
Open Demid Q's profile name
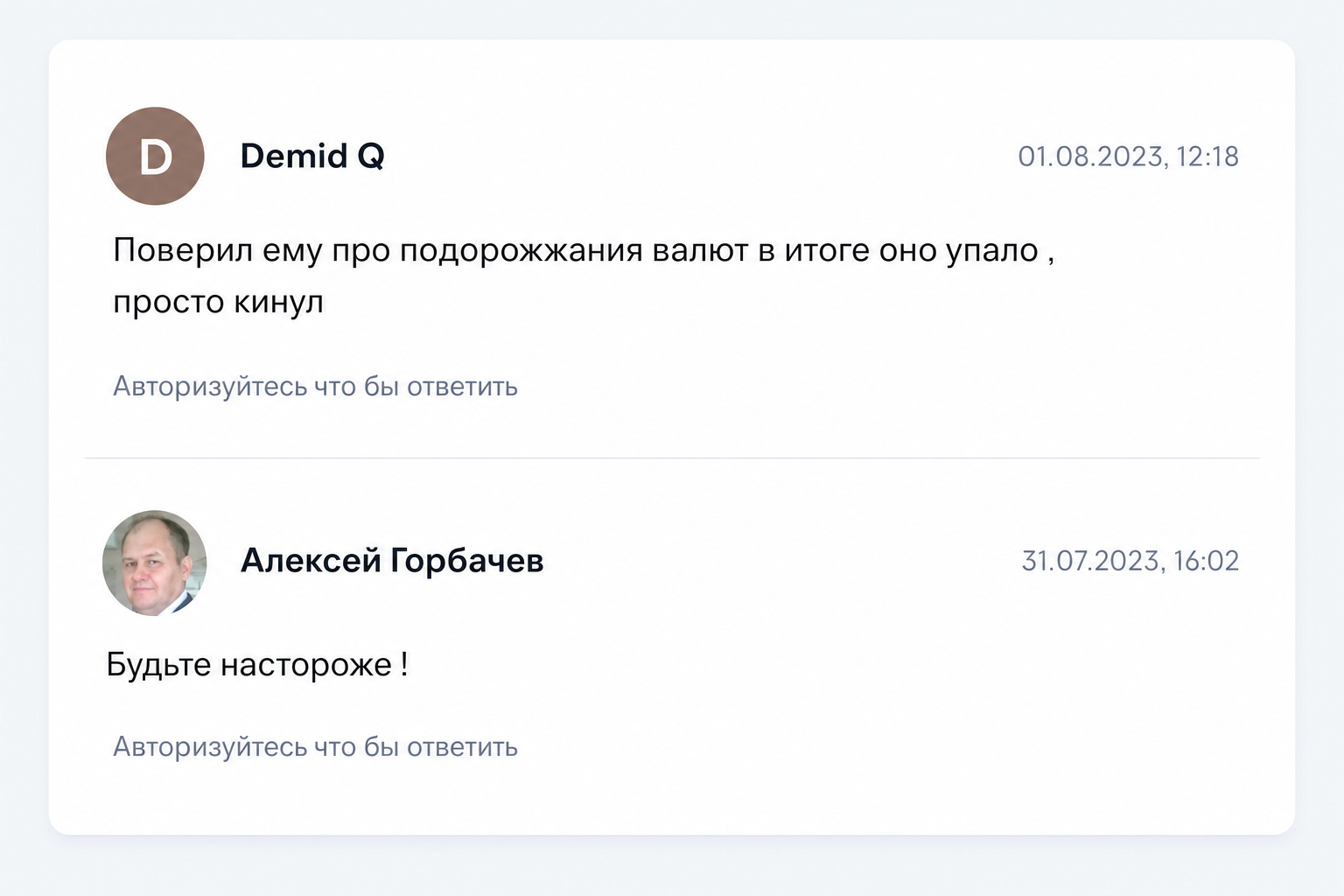click(x=312, y=156)
